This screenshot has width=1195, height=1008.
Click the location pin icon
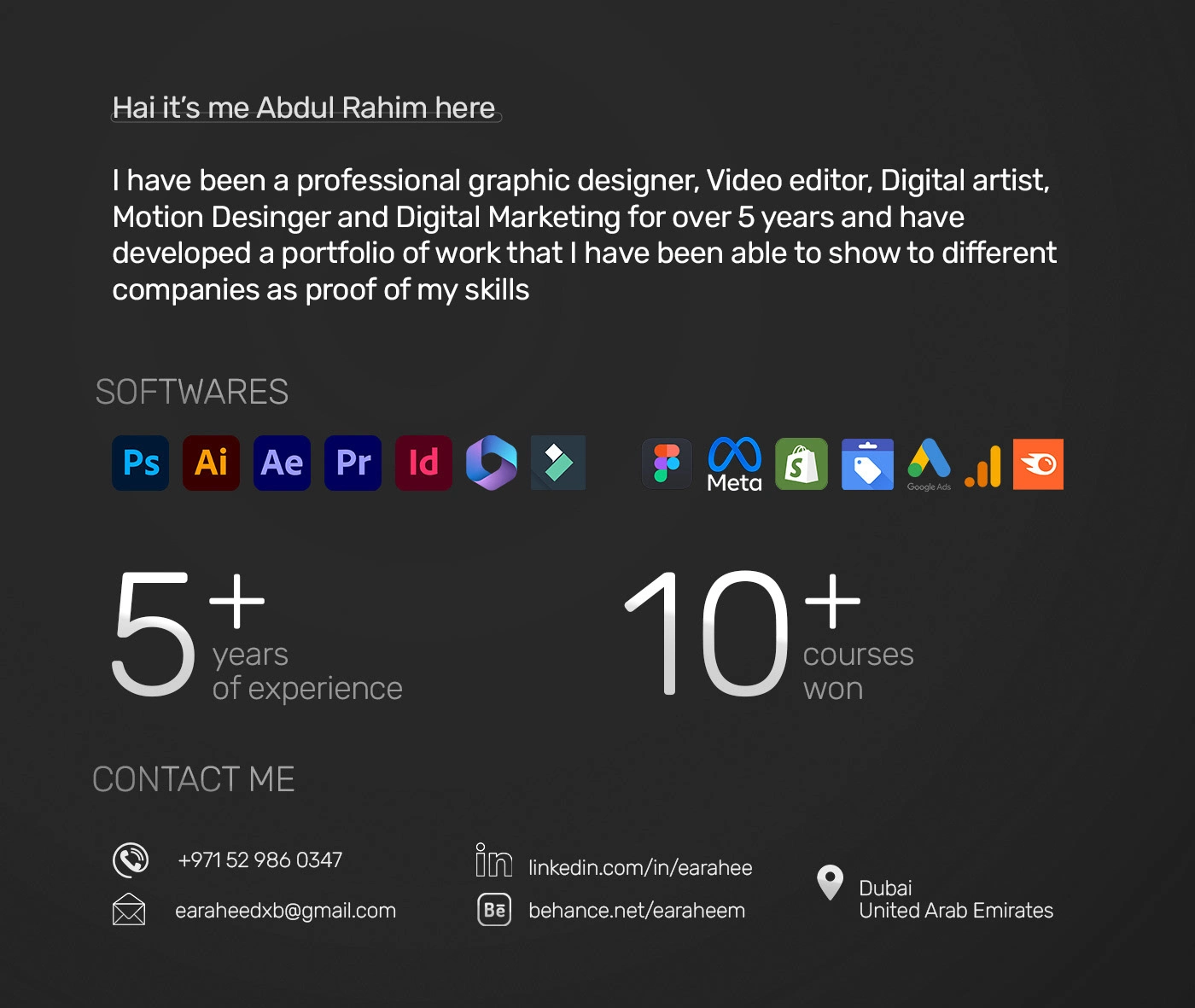click(x=830, y=883)
